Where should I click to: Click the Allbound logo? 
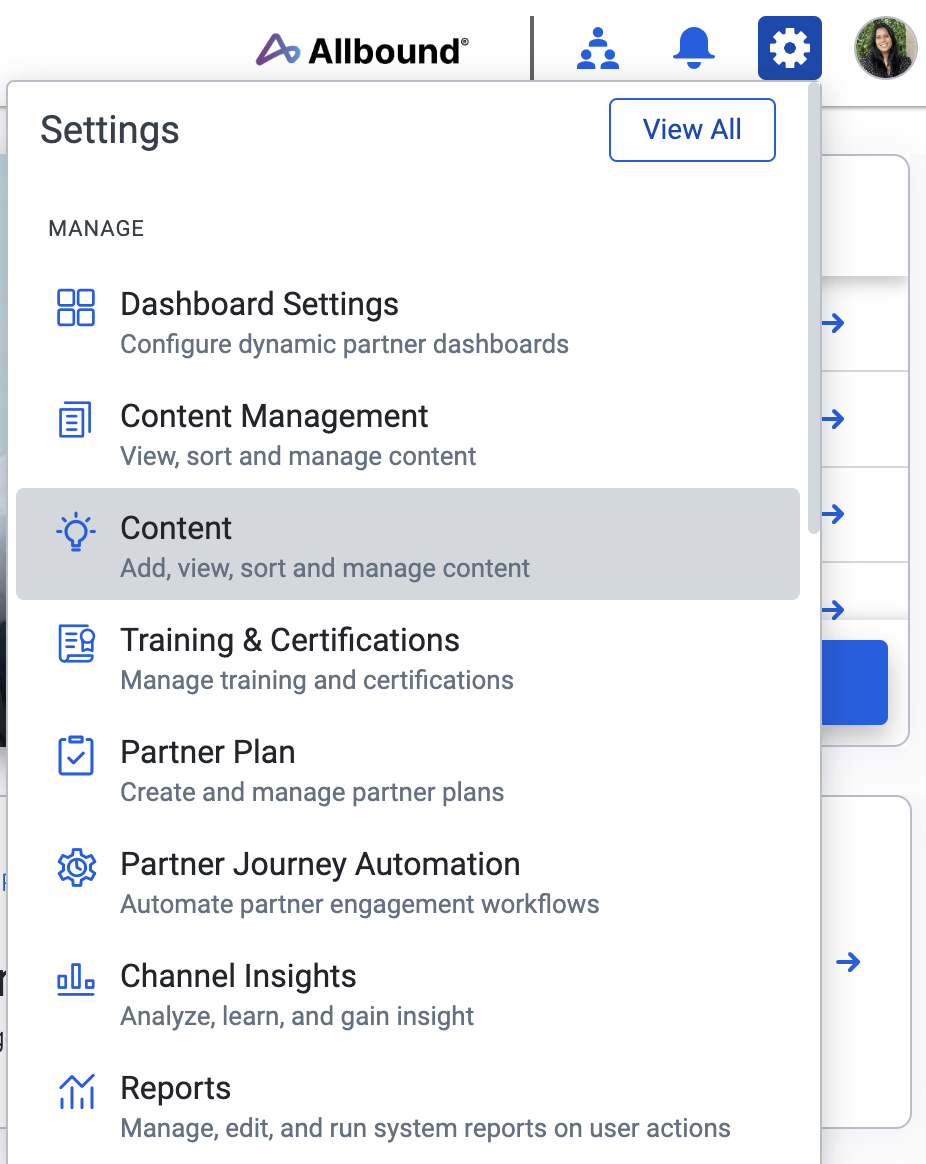[x=362, y=49]
